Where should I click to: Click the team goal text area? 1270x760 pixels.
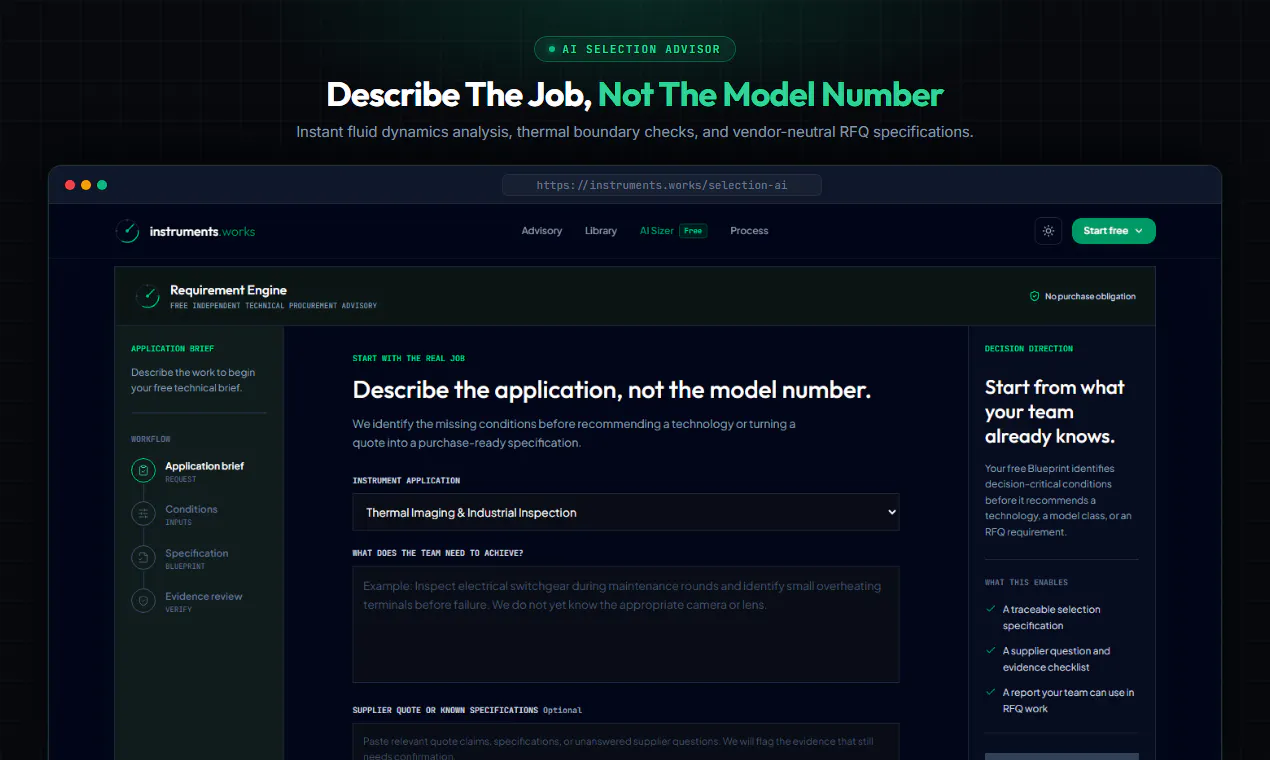(x=626, y=624)
